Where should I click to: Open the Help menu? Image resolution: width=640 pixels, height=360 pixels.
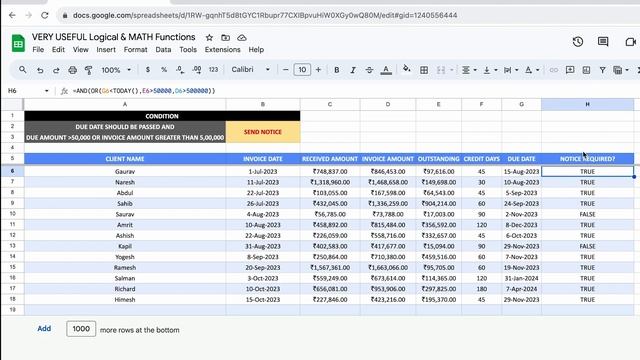coord(256,50)
